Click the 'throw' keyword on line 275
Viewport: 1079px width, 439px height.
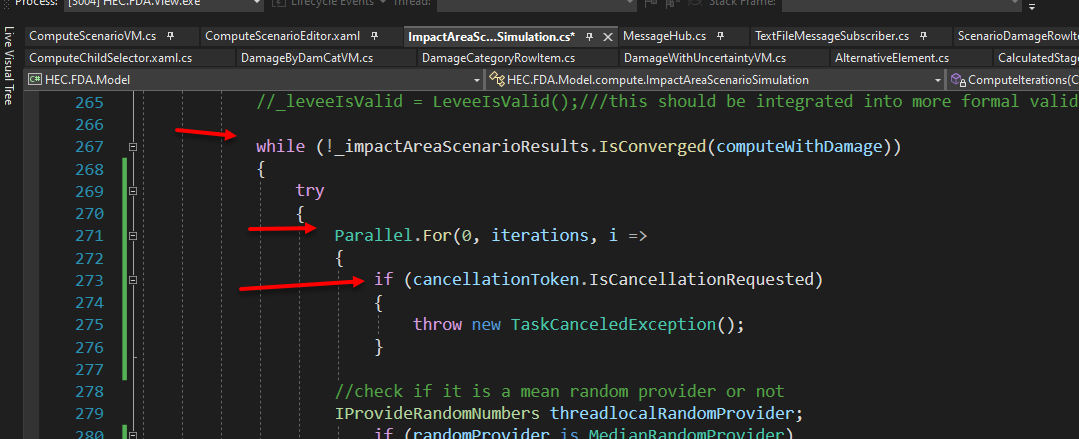pyautogui.click(x=437, y=325)
